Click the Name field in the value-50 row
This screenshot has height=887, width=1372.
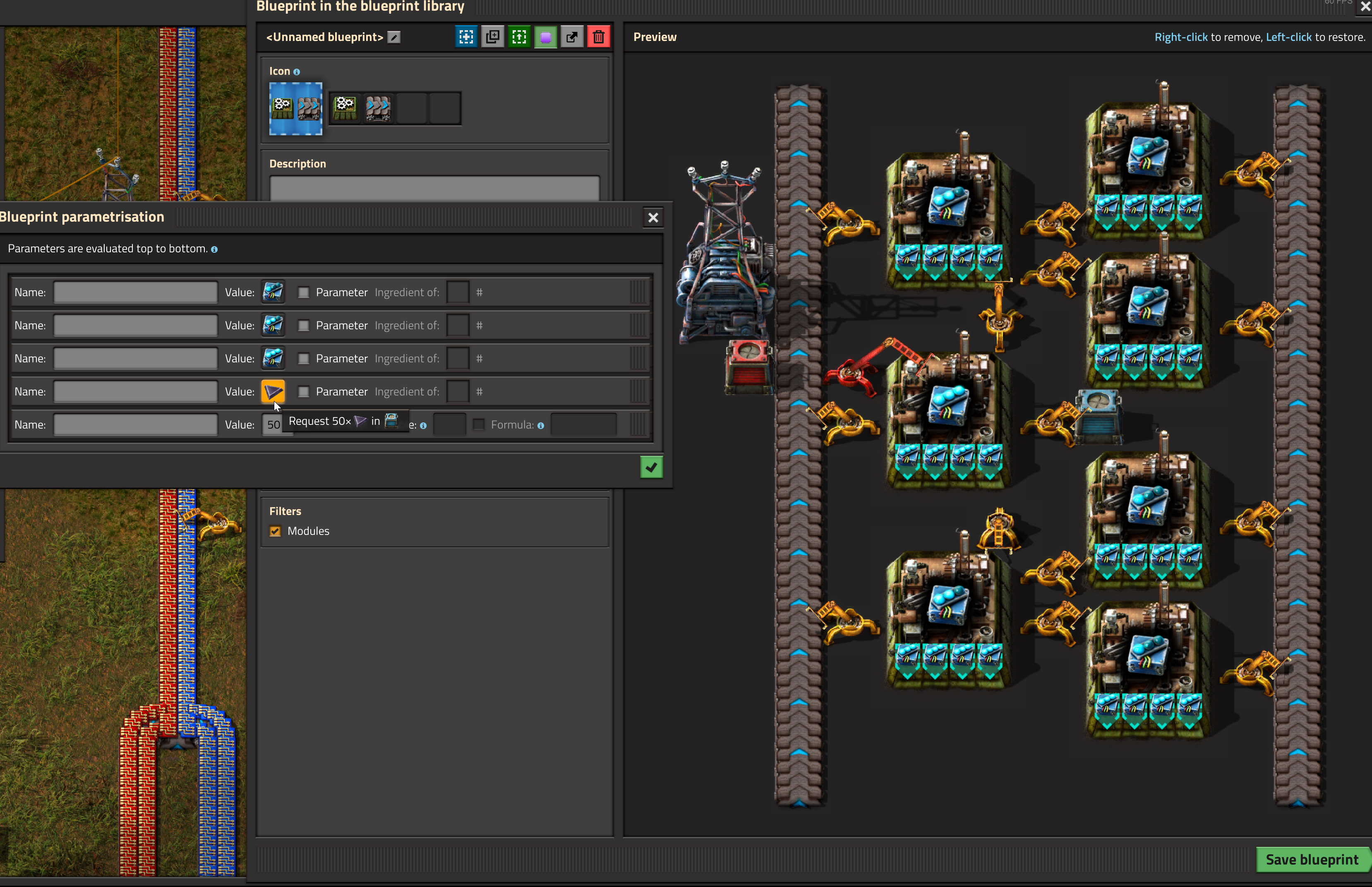135,424
